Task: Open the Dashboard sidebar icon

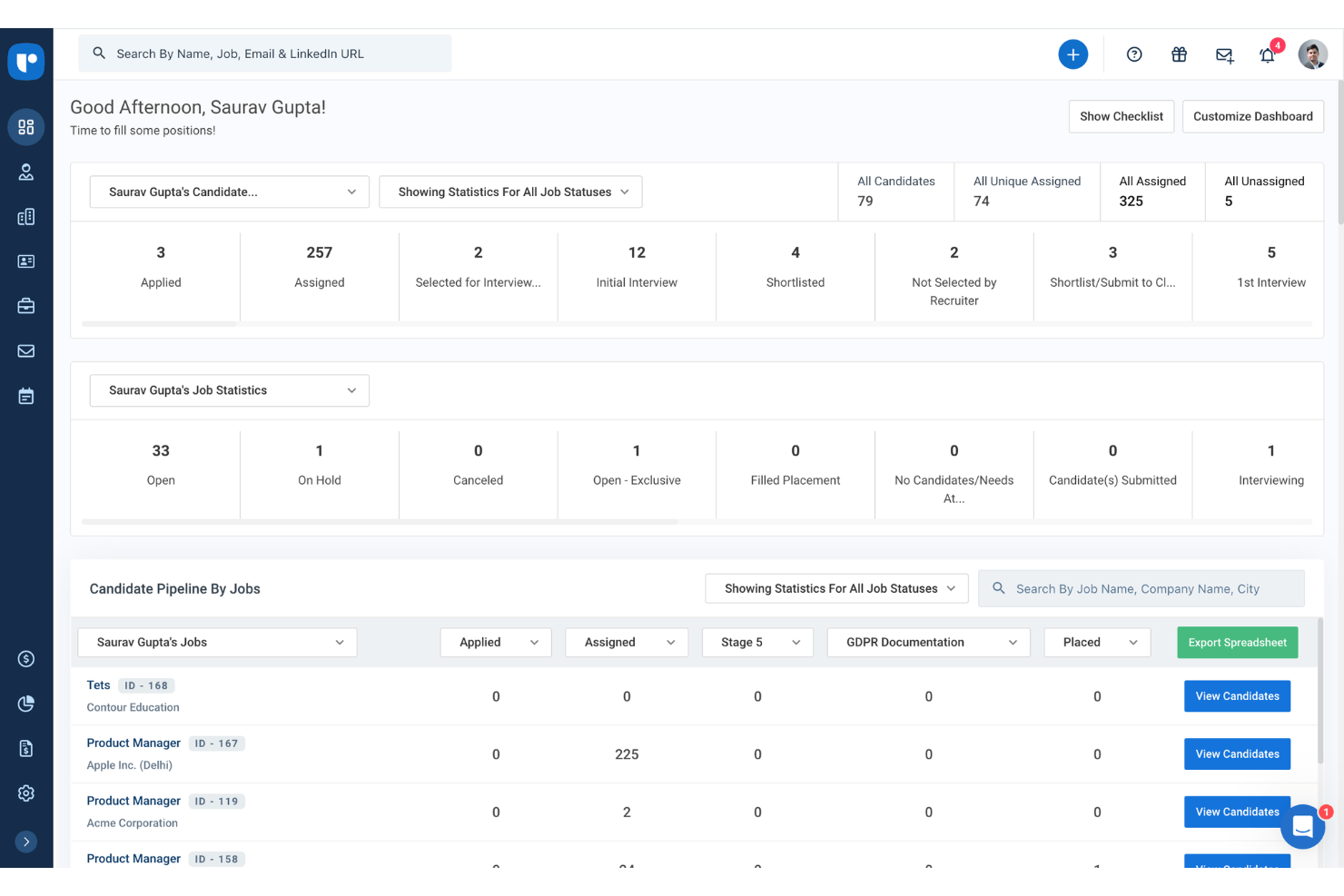Action: pos(26,127)
